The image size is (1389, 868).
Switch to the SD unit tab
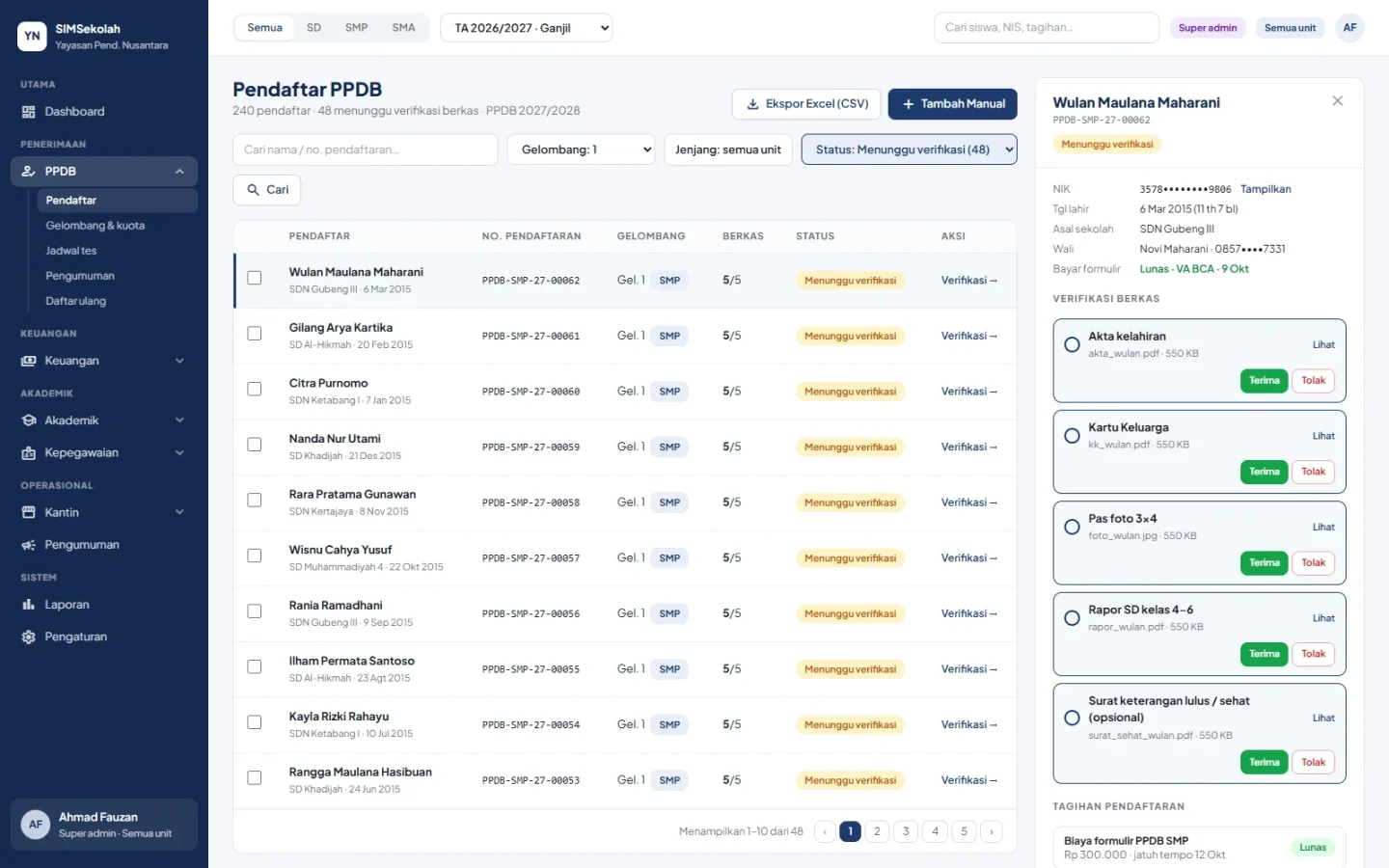[313, 28]
